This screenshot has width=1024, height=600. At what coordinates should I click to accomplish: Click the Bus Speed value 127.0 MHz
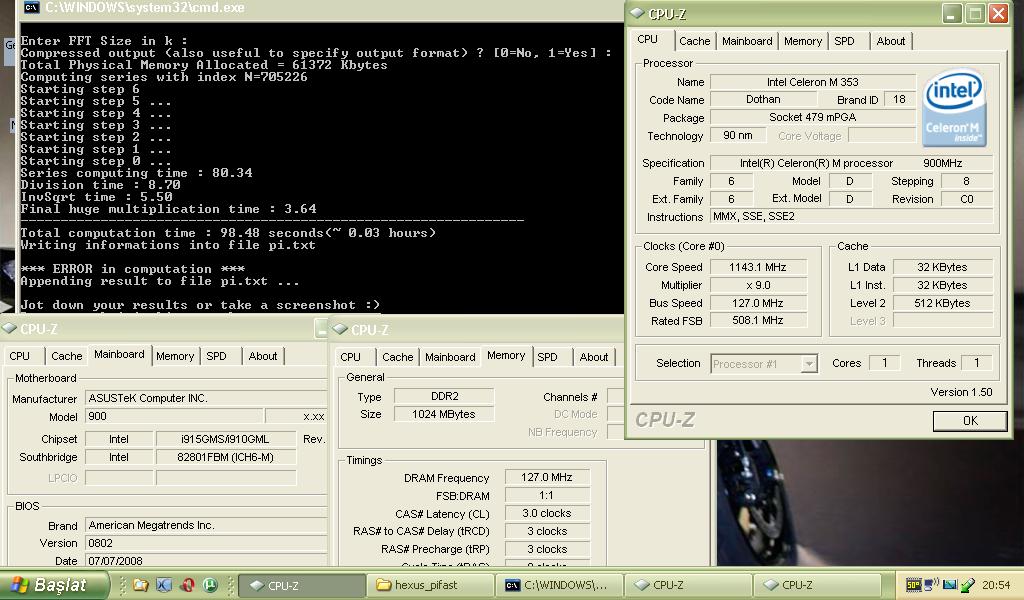758,303
